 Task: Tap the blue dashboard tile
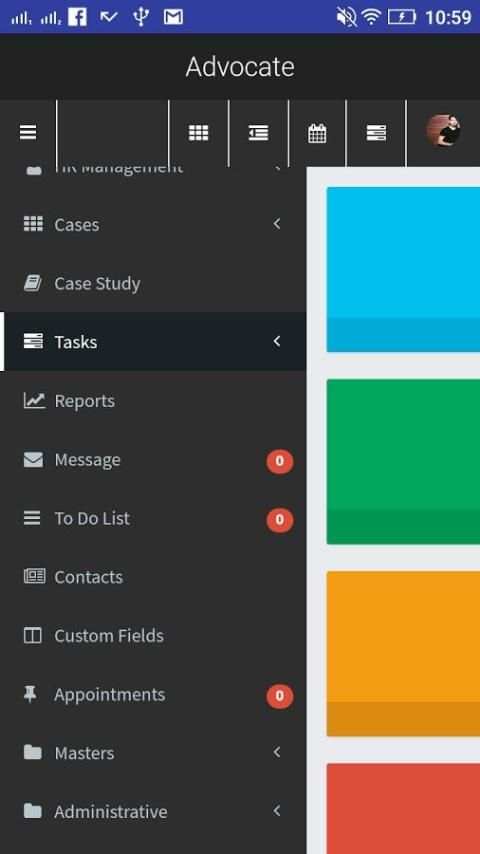[403, 270]
